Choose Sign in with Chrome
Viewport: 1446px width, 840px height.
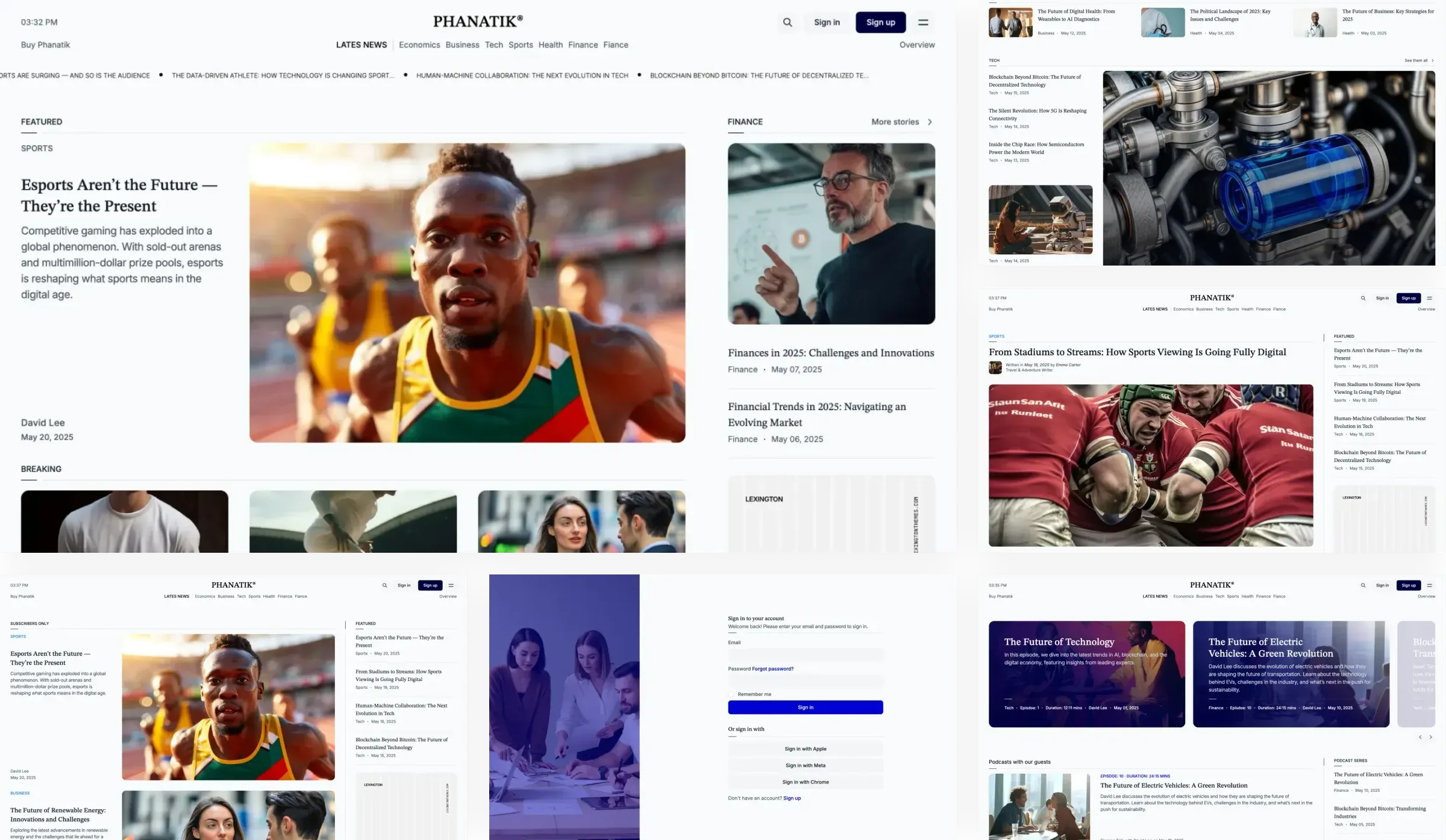(806, 782)
